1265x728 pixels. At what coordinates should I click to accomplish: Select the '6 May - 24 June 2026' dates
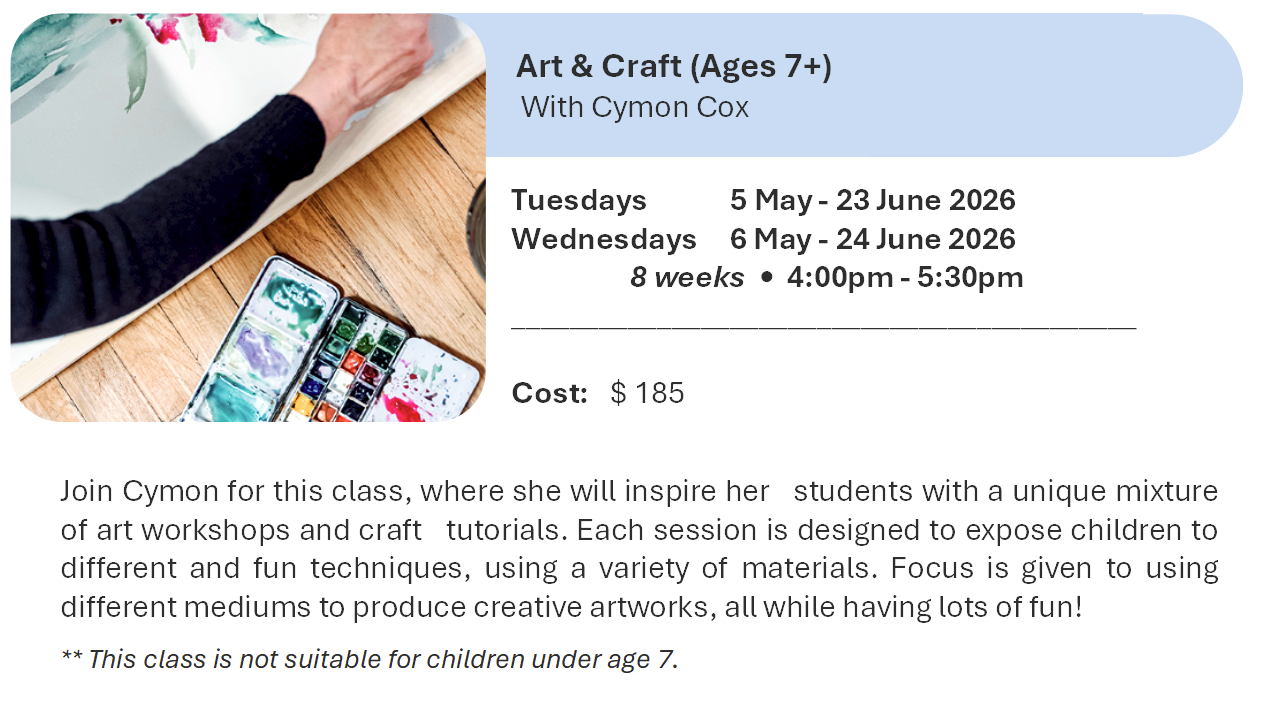872,239
